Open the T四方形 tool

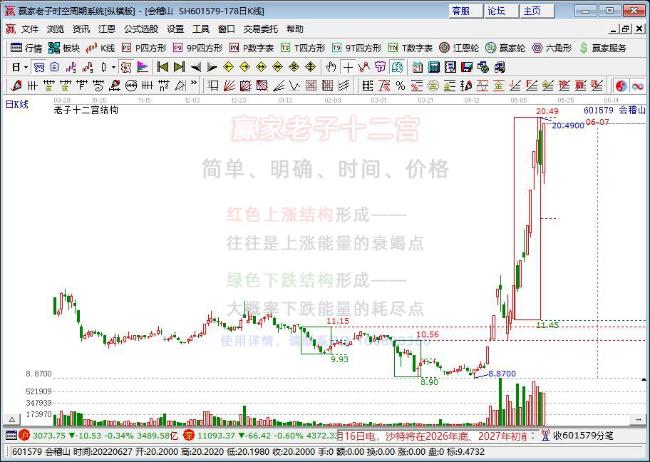pyautogui.click(x=303, y=48)
